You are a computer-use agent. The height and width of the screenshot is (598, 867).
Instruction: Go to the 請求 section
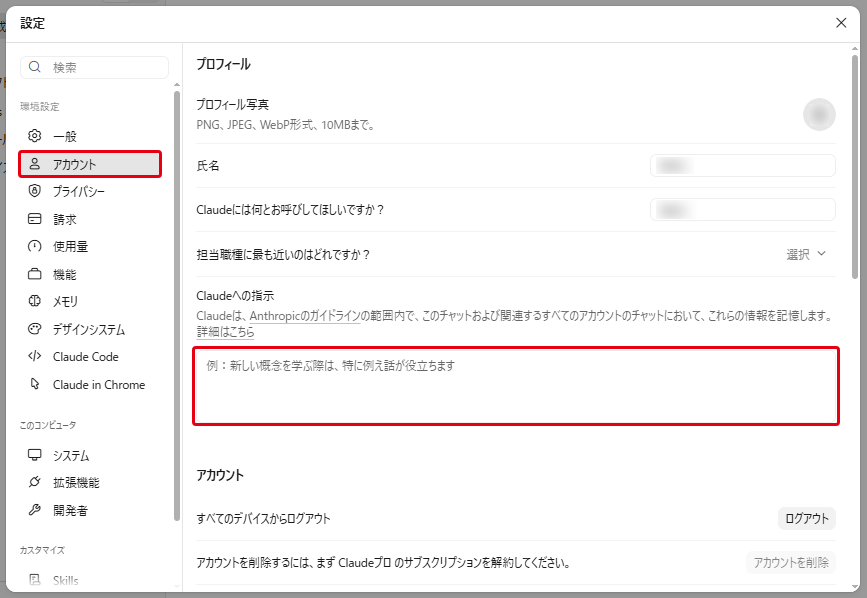pos(90,219)
